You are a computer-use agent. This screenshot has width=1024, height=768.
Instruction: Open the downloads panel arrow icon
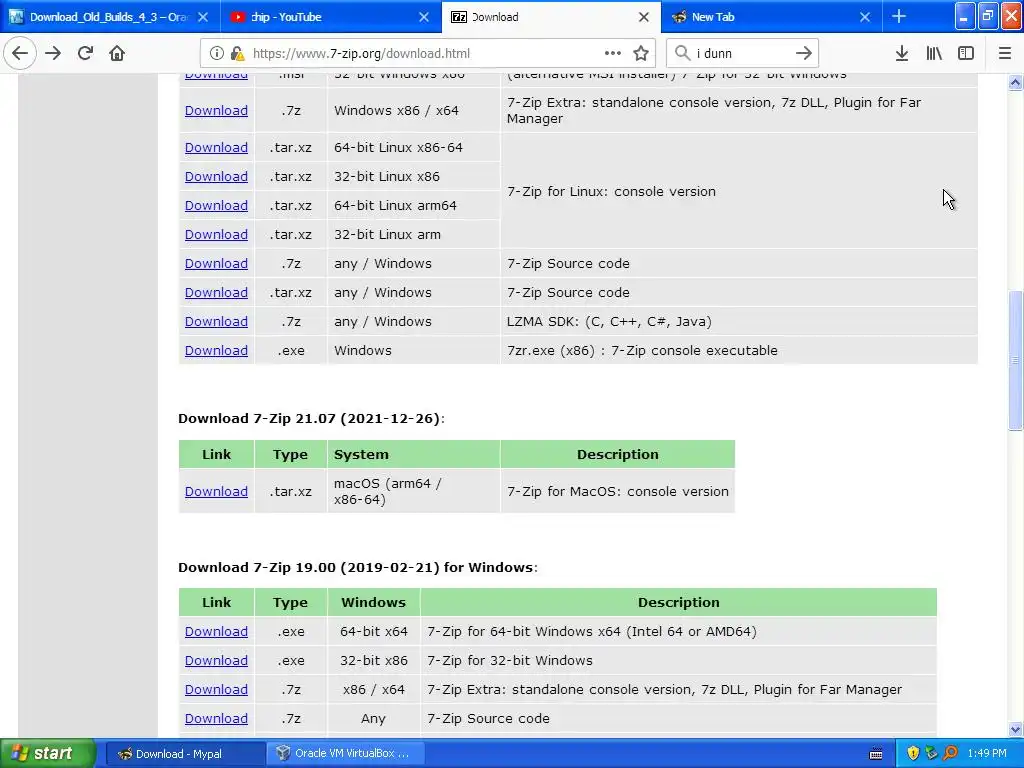[x=902, y=53]
